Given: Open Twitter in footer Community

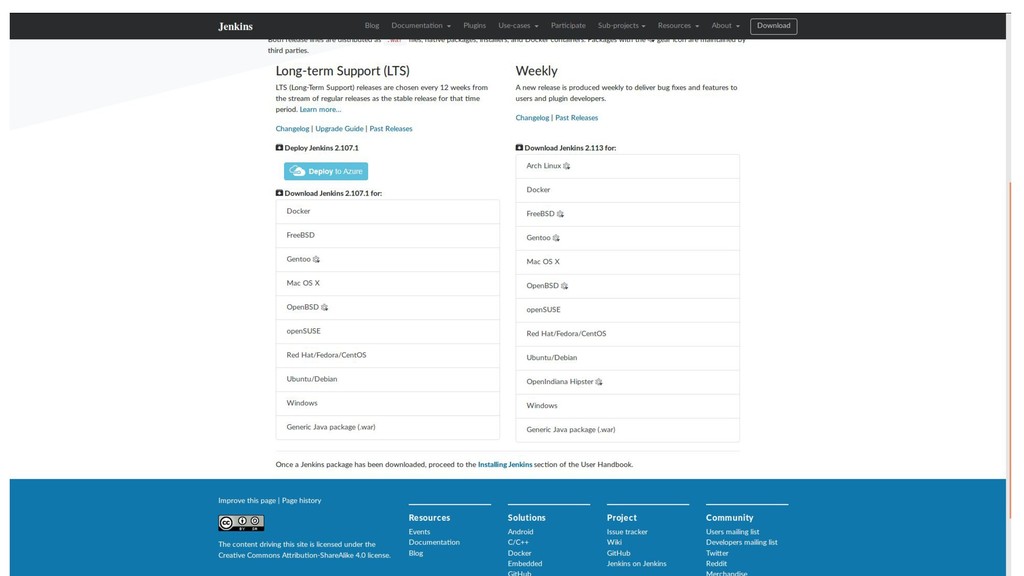Looking at the screenshot, I should coord(717,553).
